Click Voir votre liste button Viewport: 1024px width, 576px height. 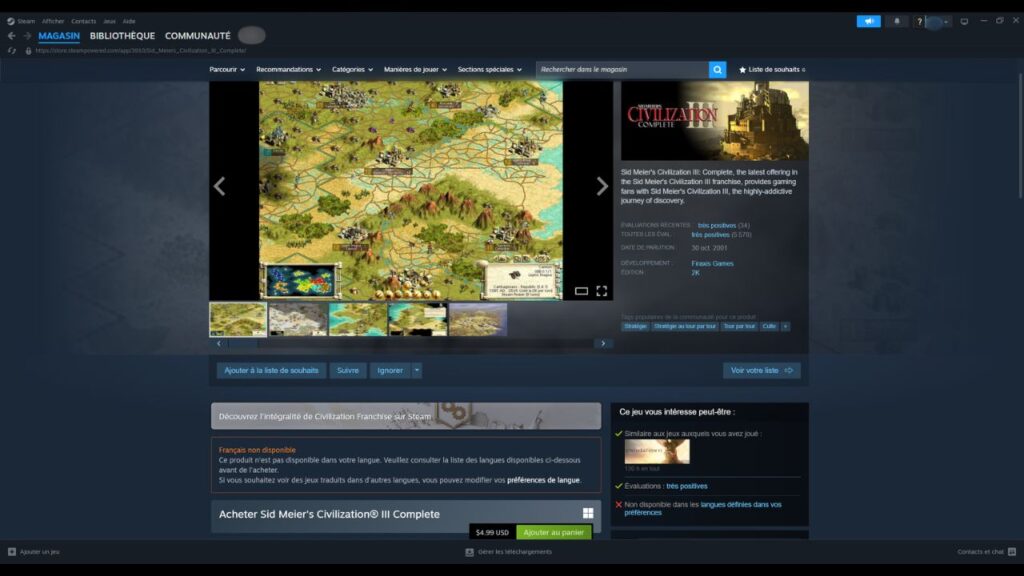coord(761,370)
